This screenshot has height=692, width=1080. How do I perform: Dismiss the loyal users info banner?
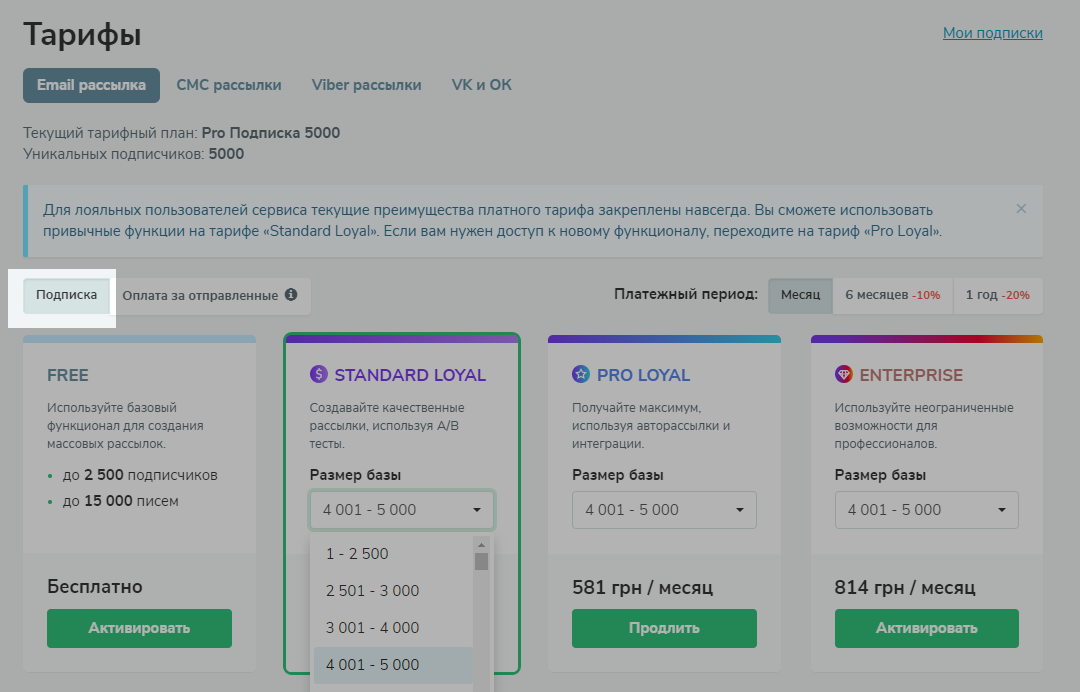[1021, 209]
